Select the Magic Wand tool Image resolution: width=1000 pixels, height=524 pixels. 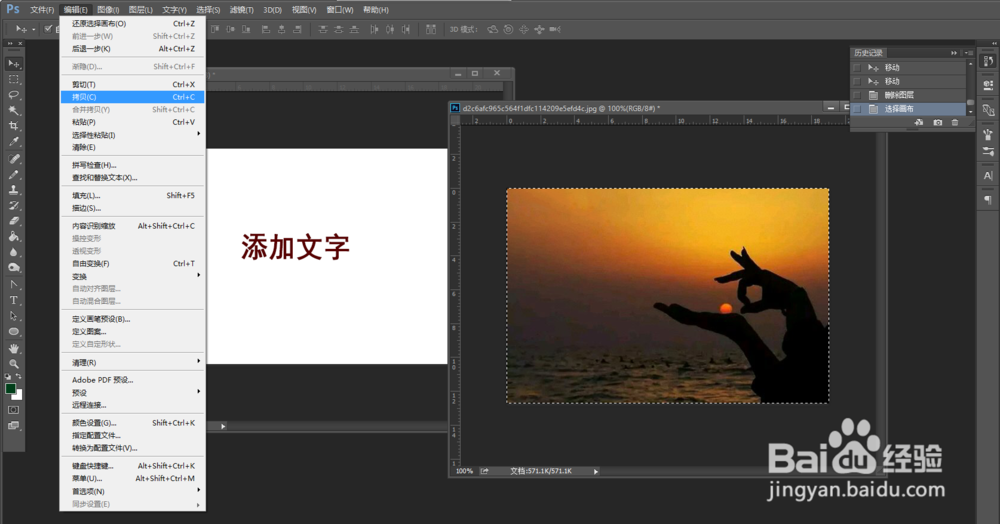[13, 110]
